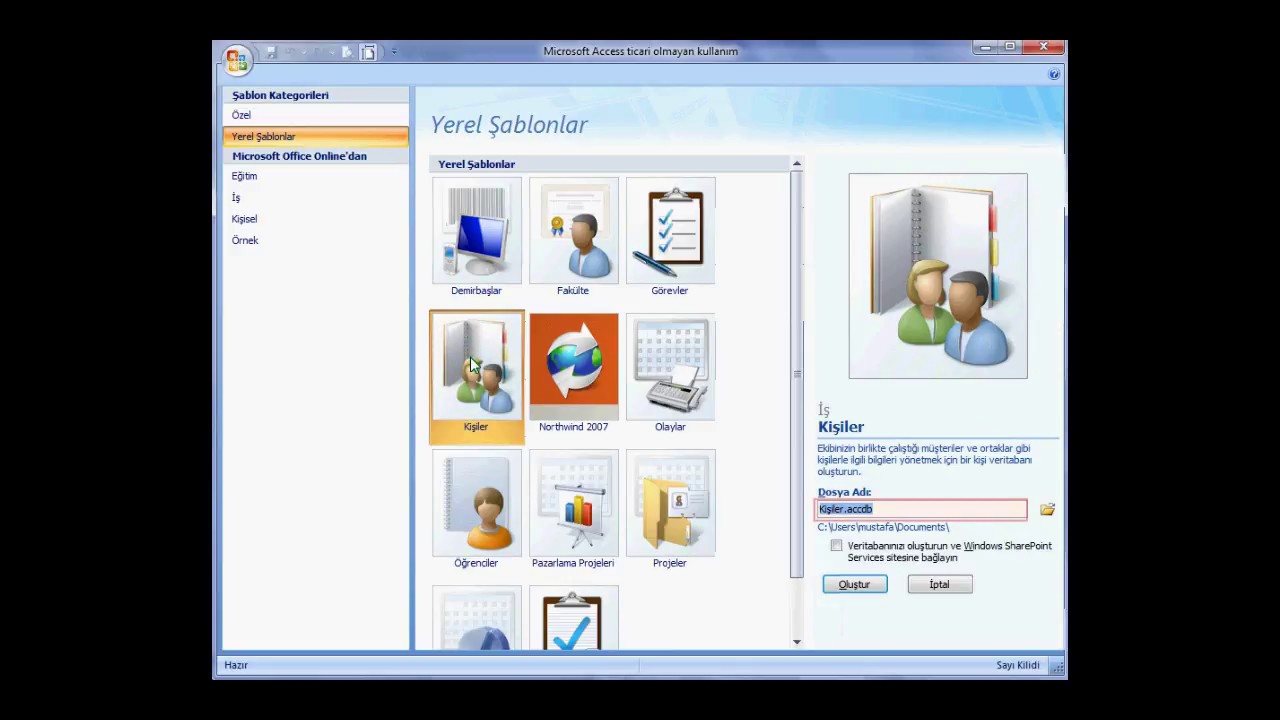Select the blue checkmark clipboard template
This screenshot has height=720, width=1280.
573,618
